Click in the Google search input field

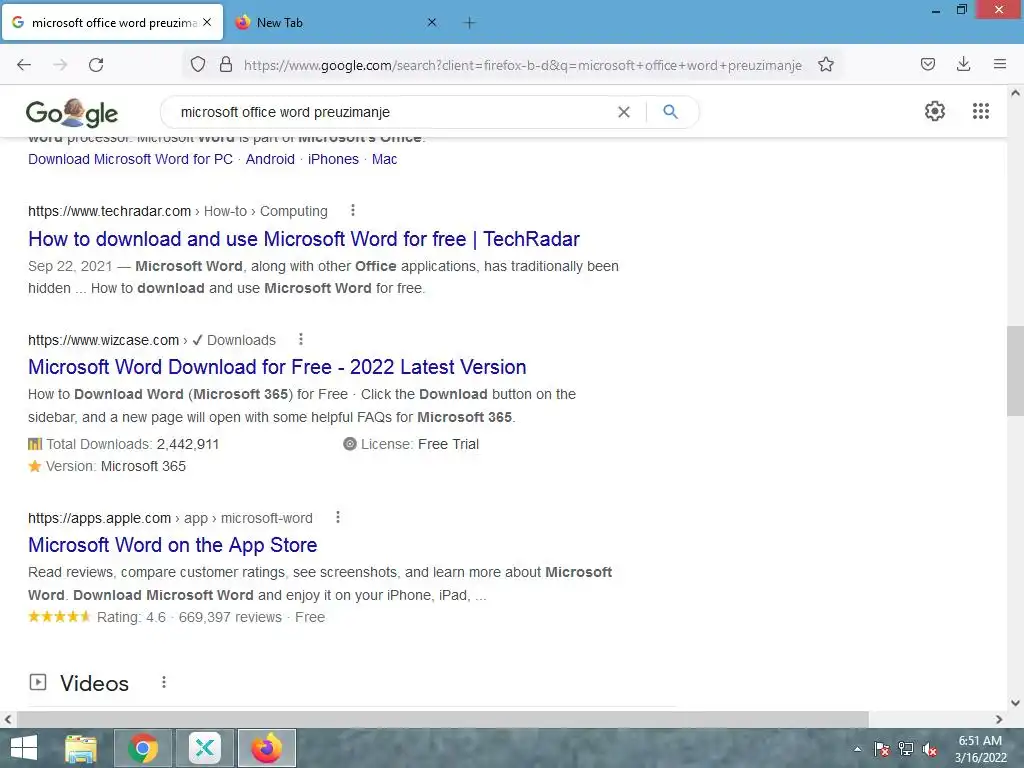(392, 112)
